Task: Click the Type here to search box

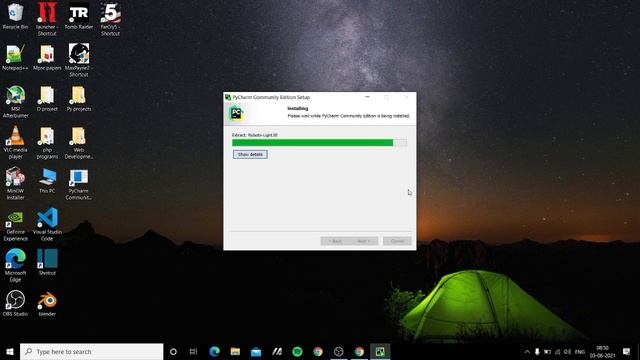Action: [91, 351]
